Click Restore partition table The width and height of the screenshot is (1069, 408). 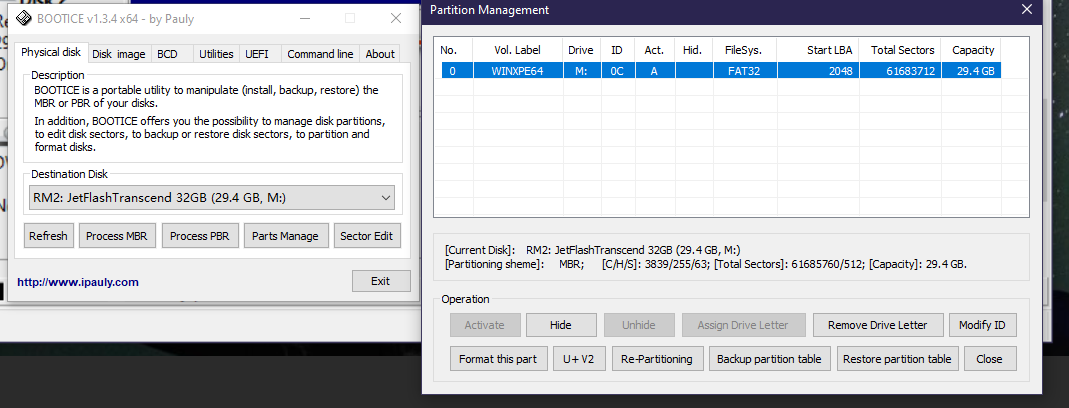tap(897, 359)
